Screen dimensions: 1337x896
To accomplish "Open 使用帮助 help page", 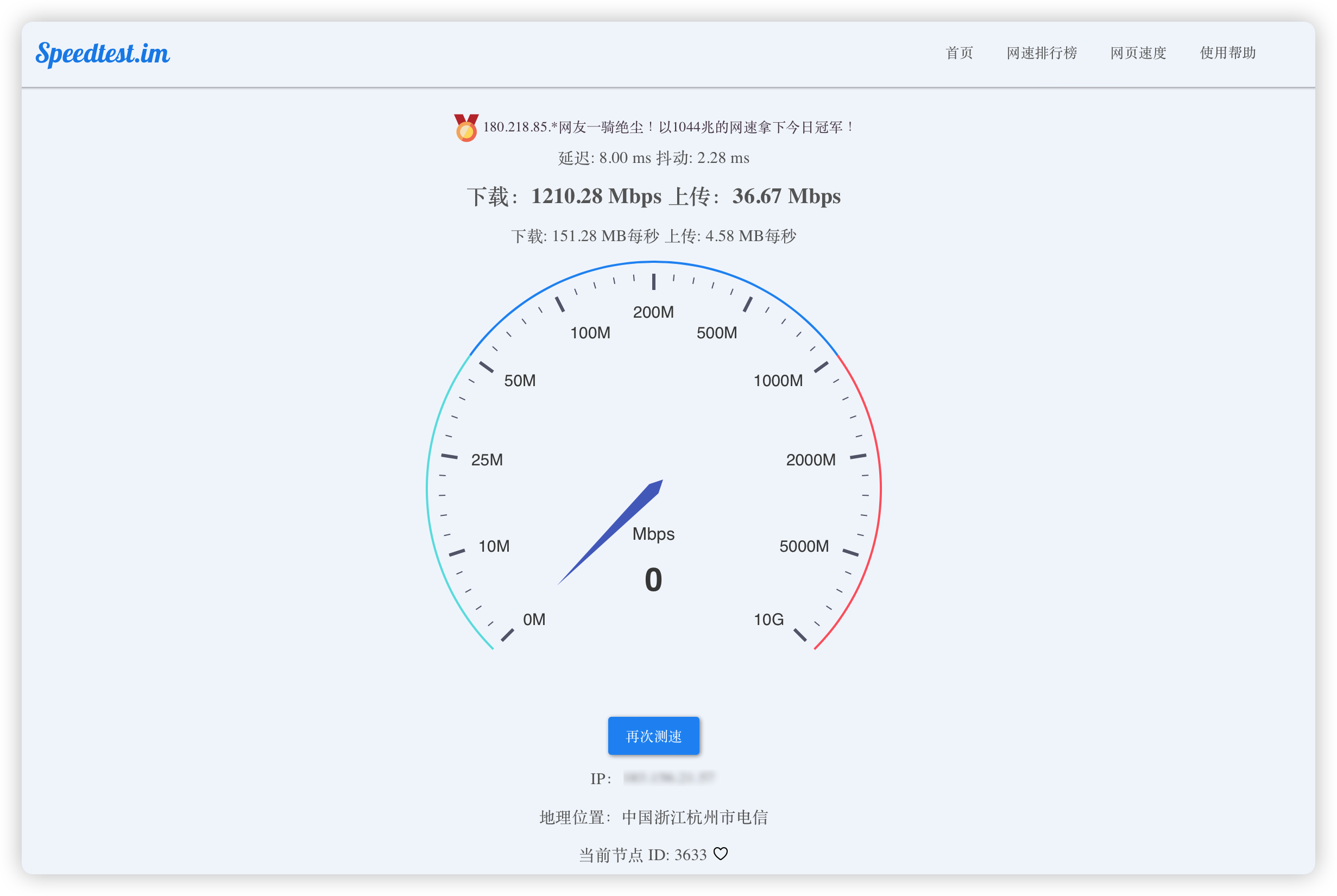I will (x=1227, y=53).
